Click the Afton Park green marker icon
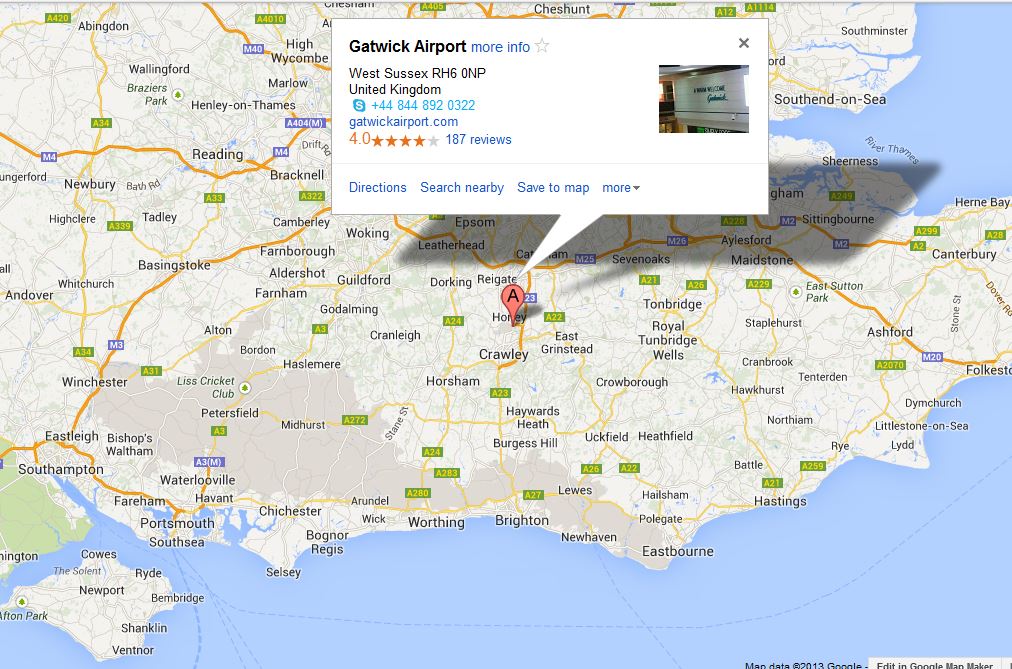This screenshot has height=669, width=1012. (x=21, y=601)
